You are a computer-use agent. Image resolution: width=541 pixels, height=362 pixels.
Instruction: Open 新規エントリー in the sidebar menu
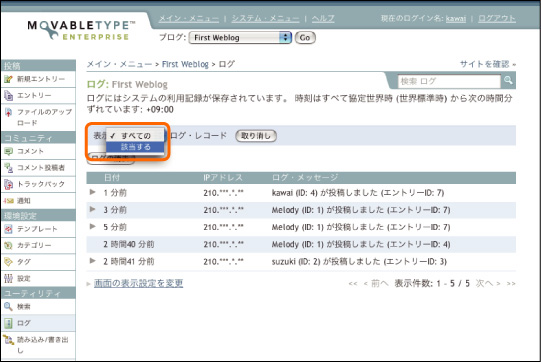41,79
